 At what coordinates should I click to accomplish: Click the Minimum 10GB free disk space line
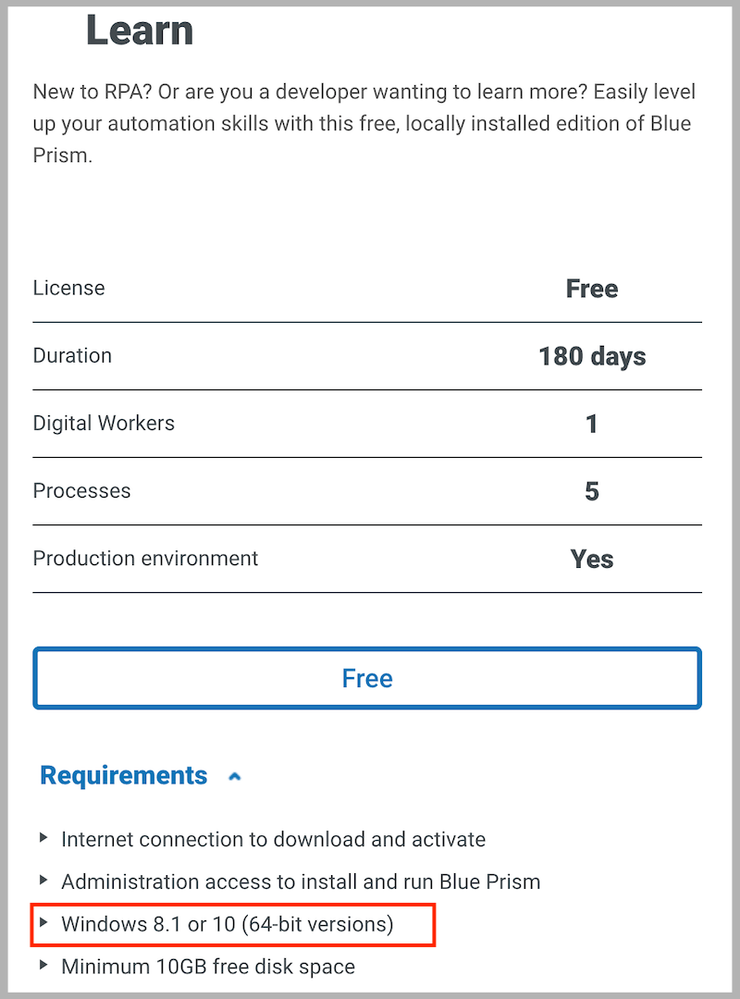point(208,966)
